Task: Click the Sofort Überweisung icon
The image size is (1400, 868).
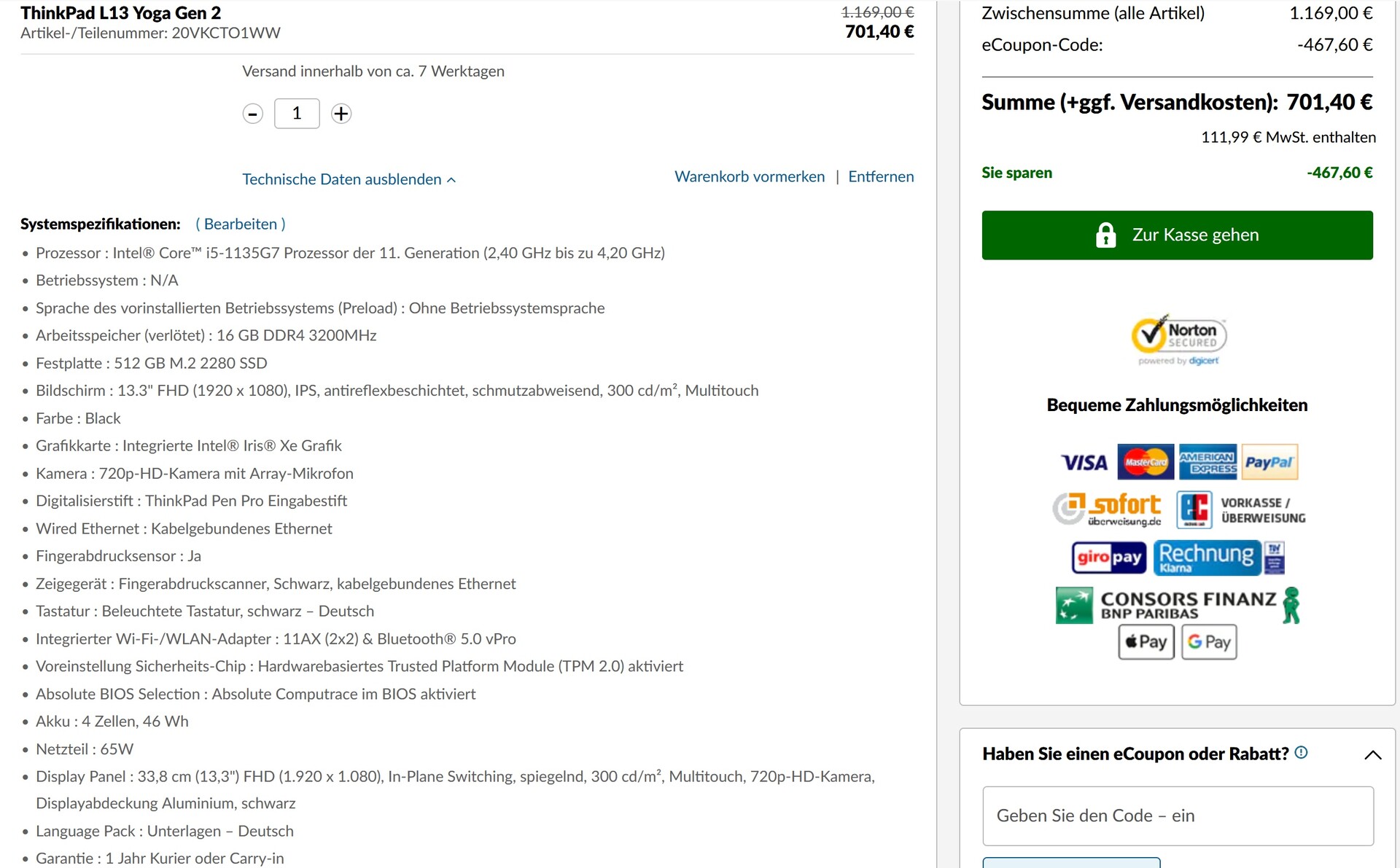Action: tap(1107, 509)
